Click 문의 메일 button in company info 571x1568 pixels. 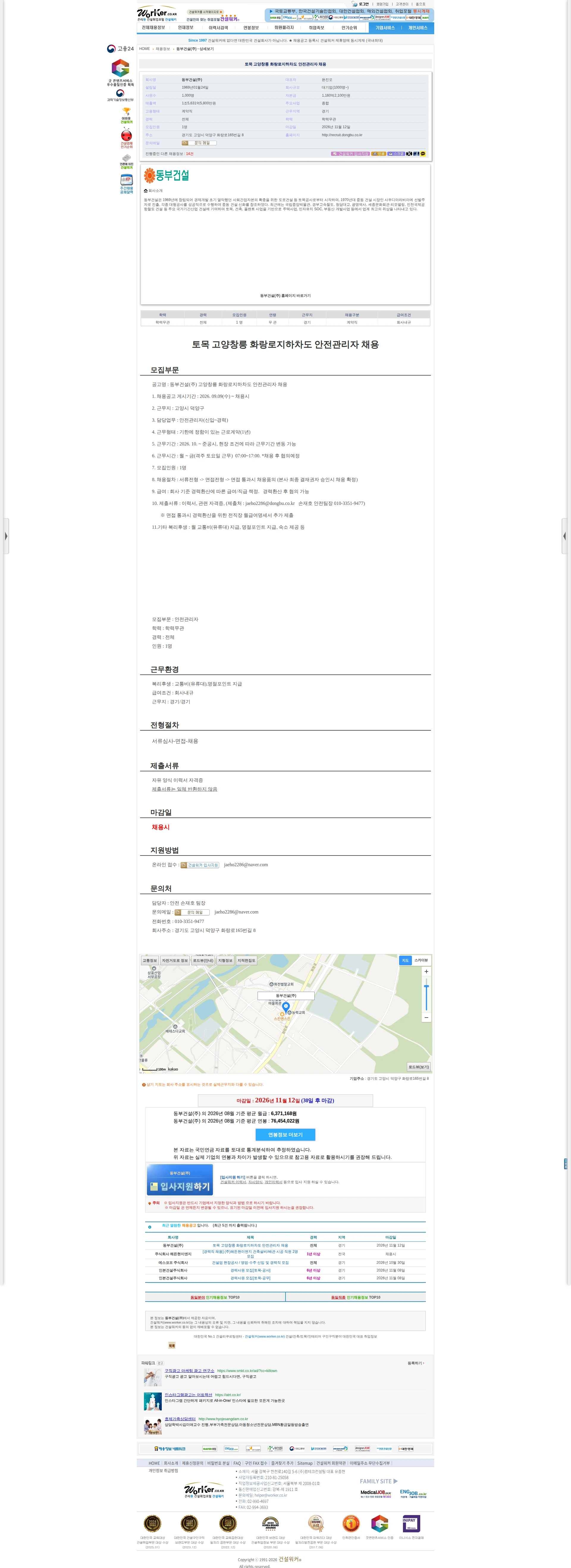point(199,143)
